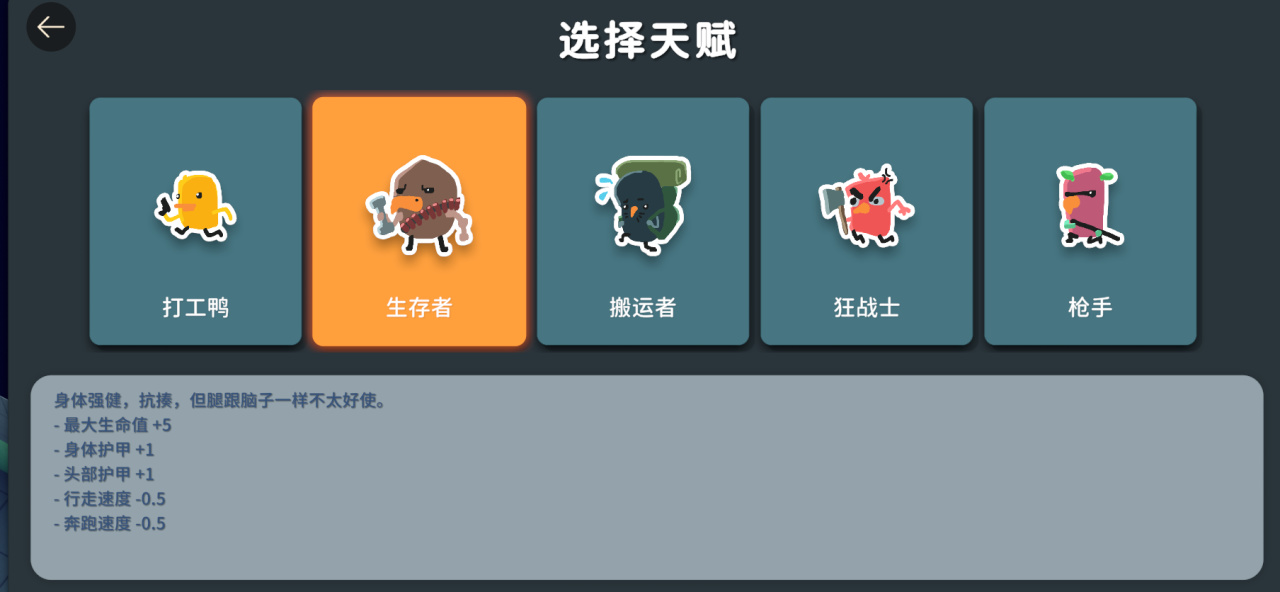1280x592 pixels.
Task: Click the 身体护甲 +1 stat line
Action: (105, 450)
